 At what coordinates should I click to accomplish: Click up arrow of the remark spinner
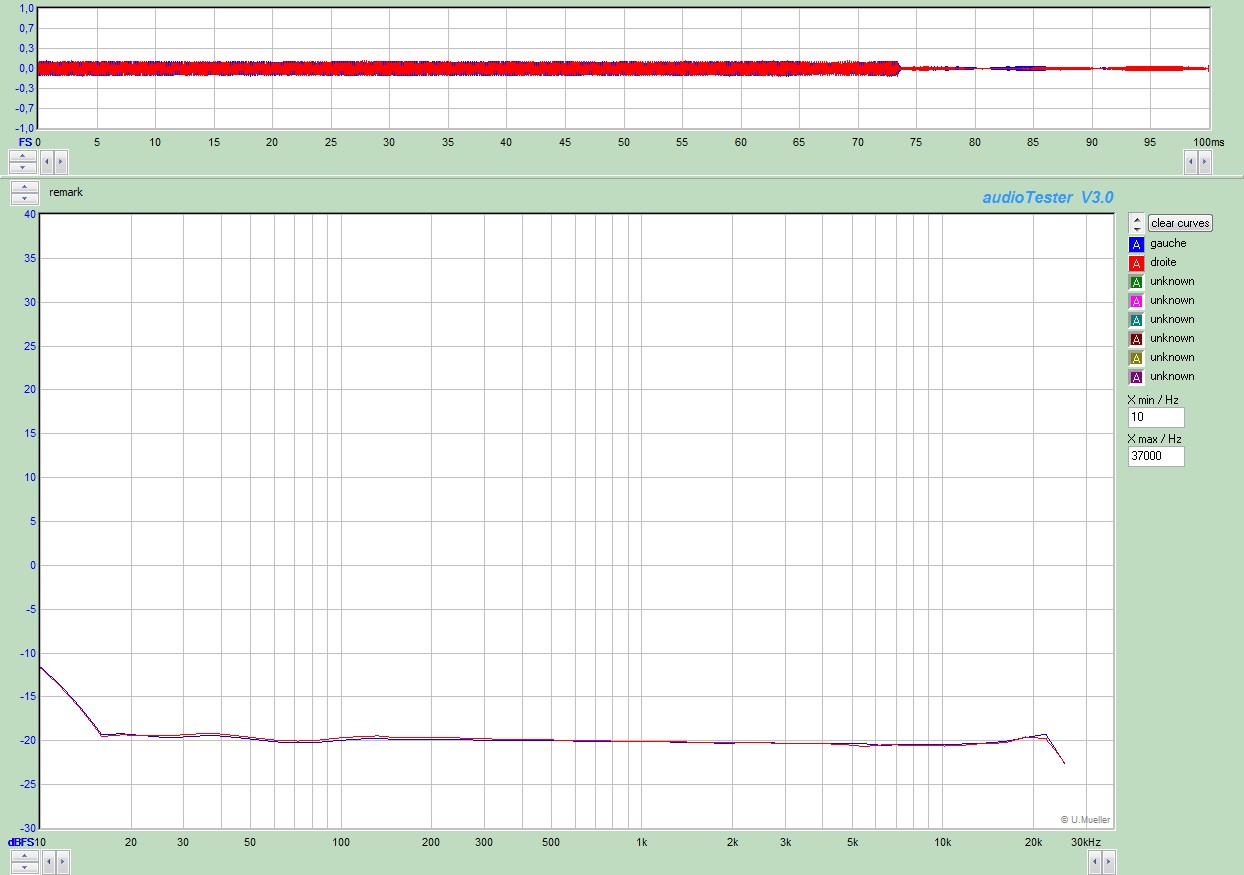24,187
